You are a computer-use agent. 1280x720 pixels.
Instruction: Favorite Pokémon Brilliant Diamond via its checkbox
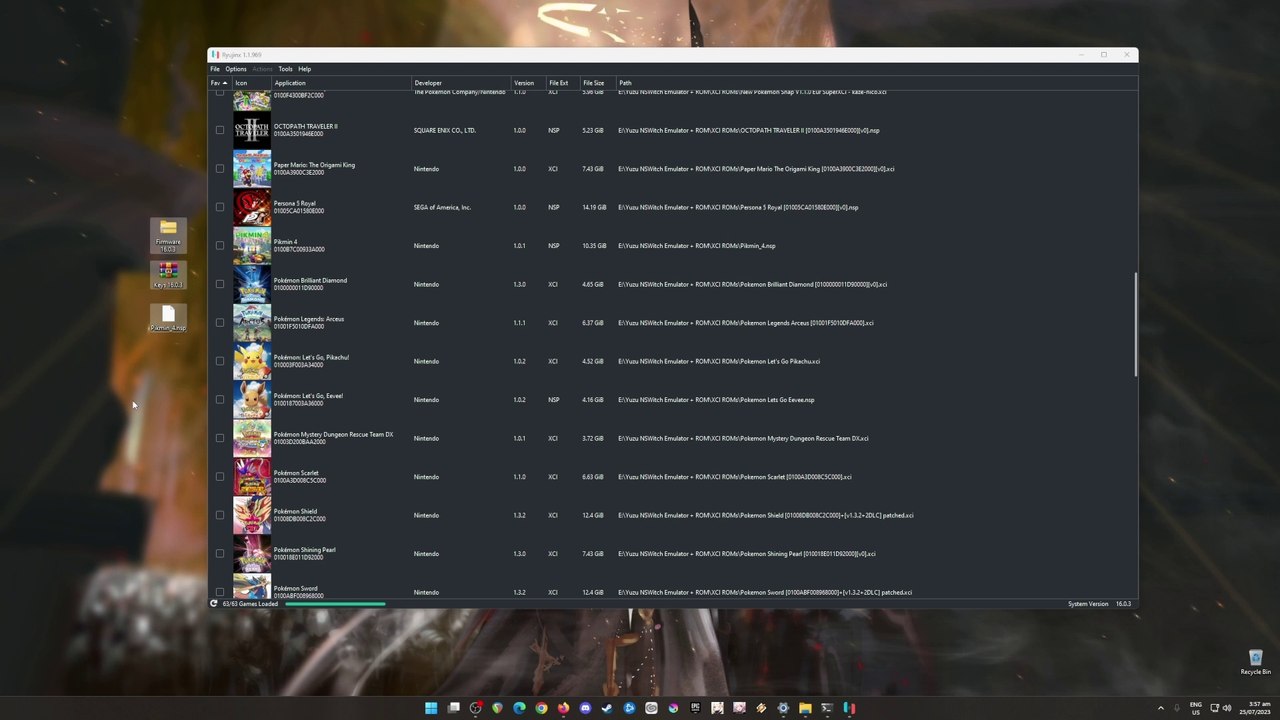pyautogui.click(x=220, y=284)
